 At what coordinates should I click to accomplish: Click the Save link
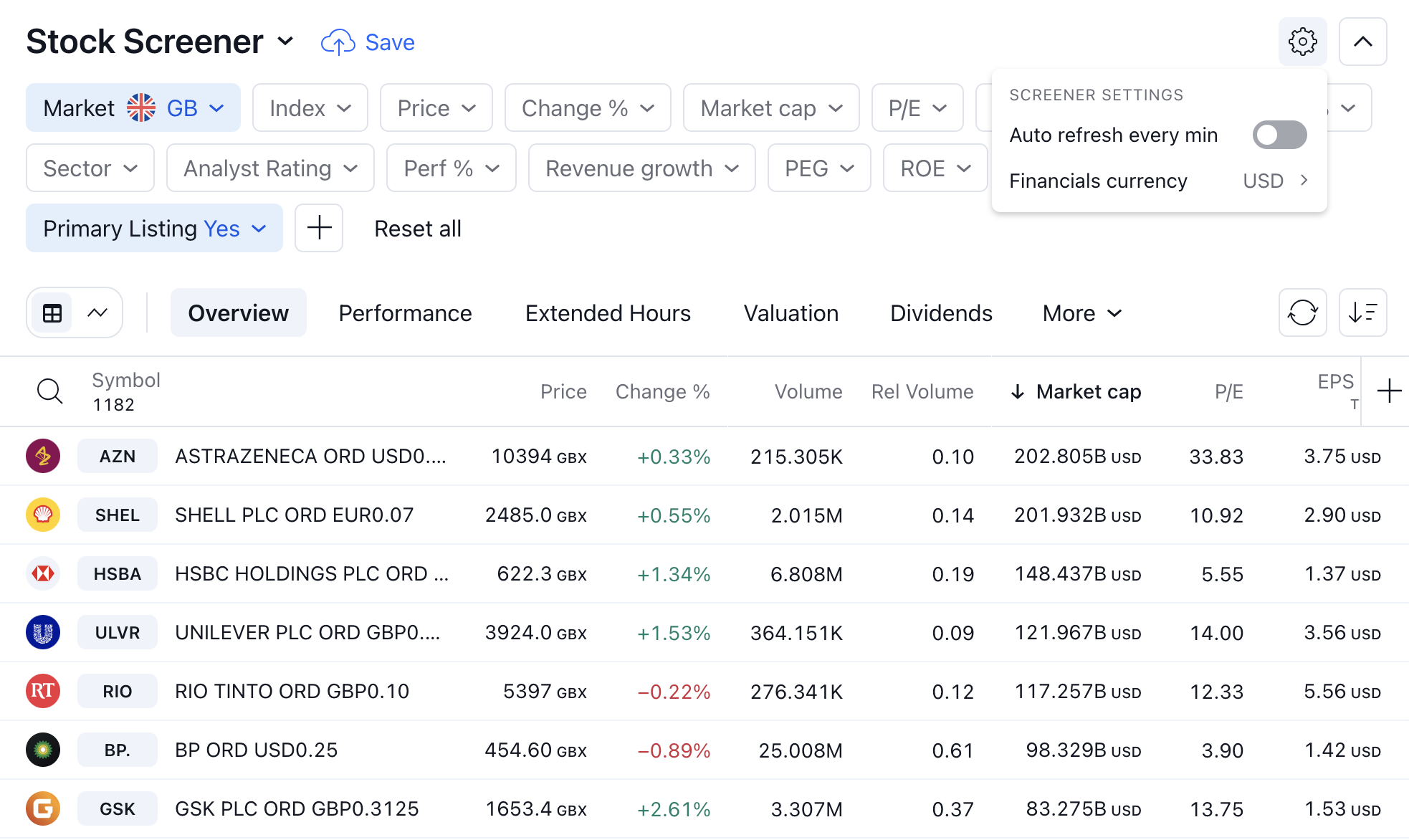click(x=368, y=42)
